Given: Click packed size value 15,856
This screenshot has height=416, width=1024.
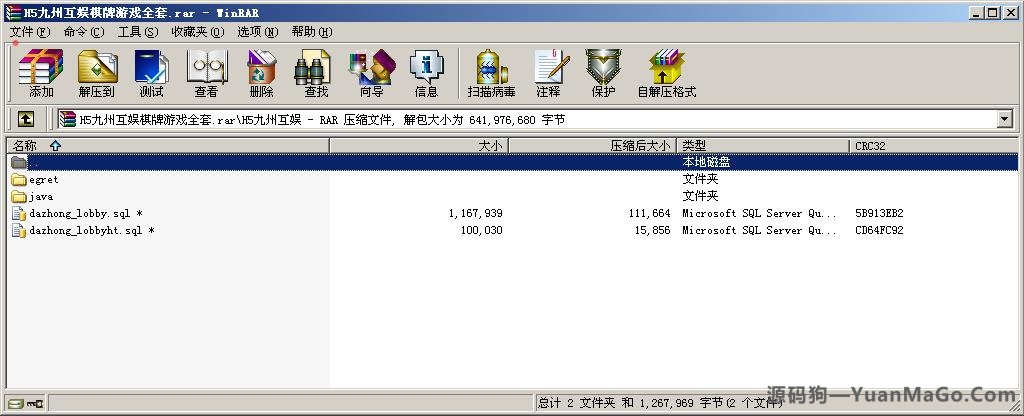Looking at the screenshot, I should pos(652,231).
